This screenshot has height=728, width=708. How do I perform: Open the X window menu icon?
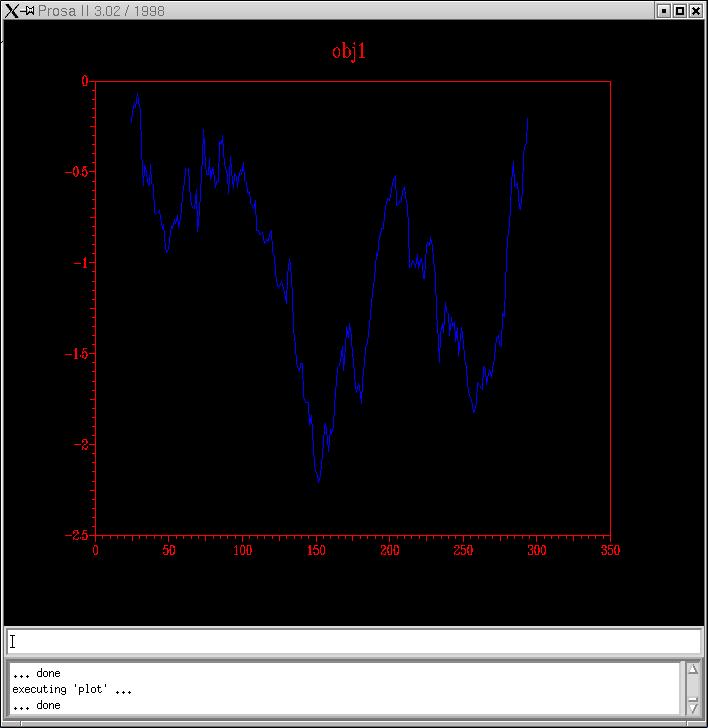click(x=11, y=10)
